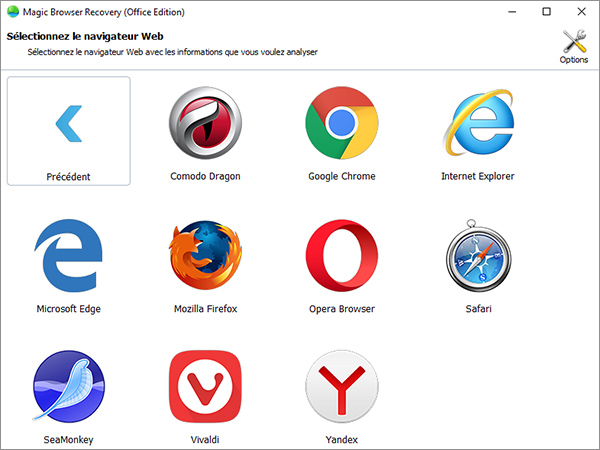Click the SeaMonkey text label
Screen dimensions: 600x450
[x=68, y=440]
